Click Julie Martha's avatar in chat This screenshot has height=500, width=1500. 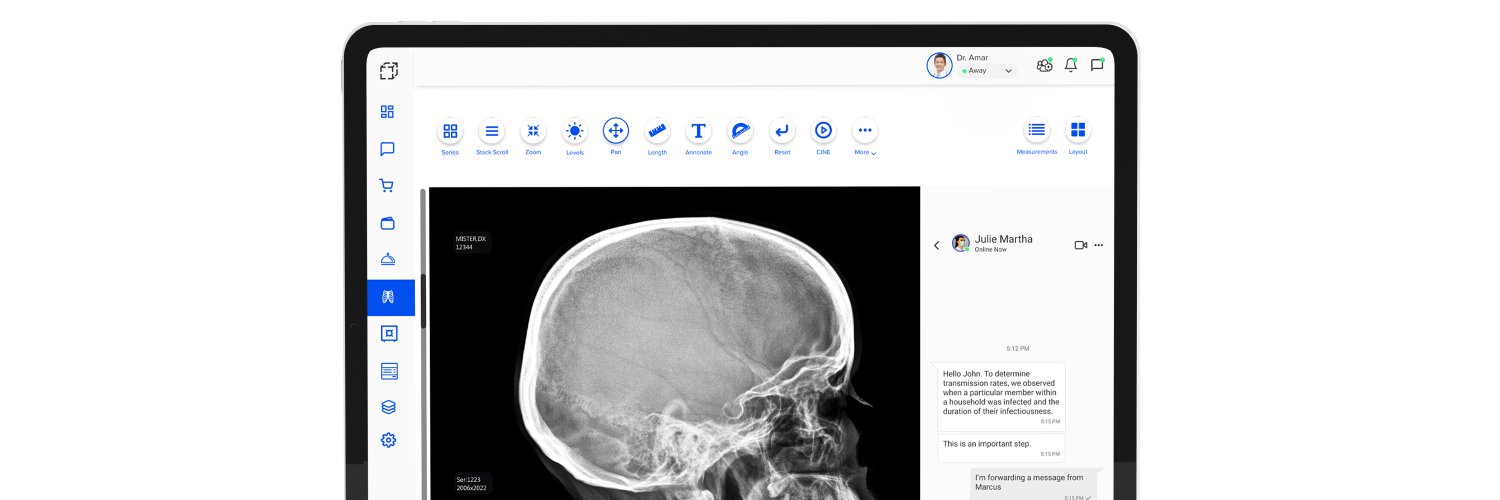click(x=961, y=243)
